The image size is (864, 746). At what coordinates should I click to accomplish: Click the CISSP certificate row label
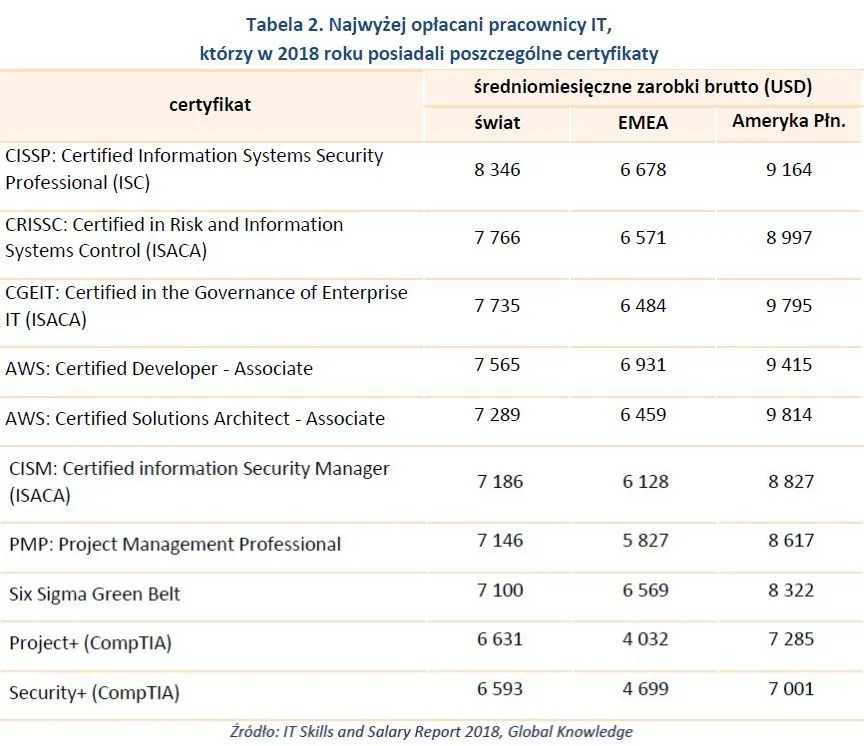tap(194, 169)
